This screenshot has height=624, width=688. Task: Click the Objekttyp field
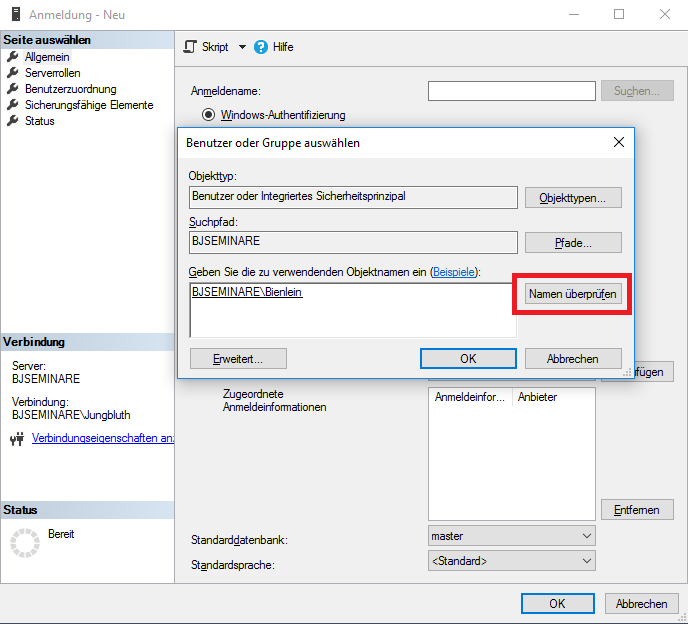(x=353, y=197)
